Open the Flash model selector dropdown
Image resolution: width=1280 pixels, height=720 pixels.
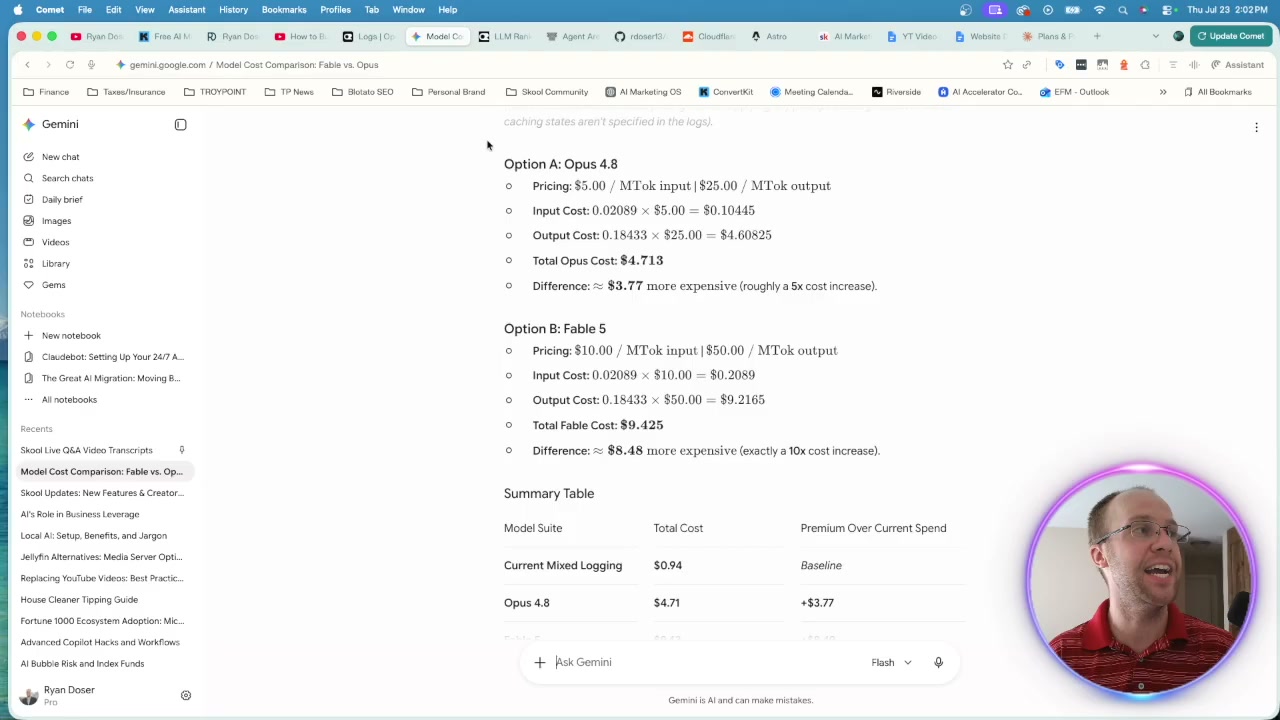pyautogui.click(x=891, y=662)
